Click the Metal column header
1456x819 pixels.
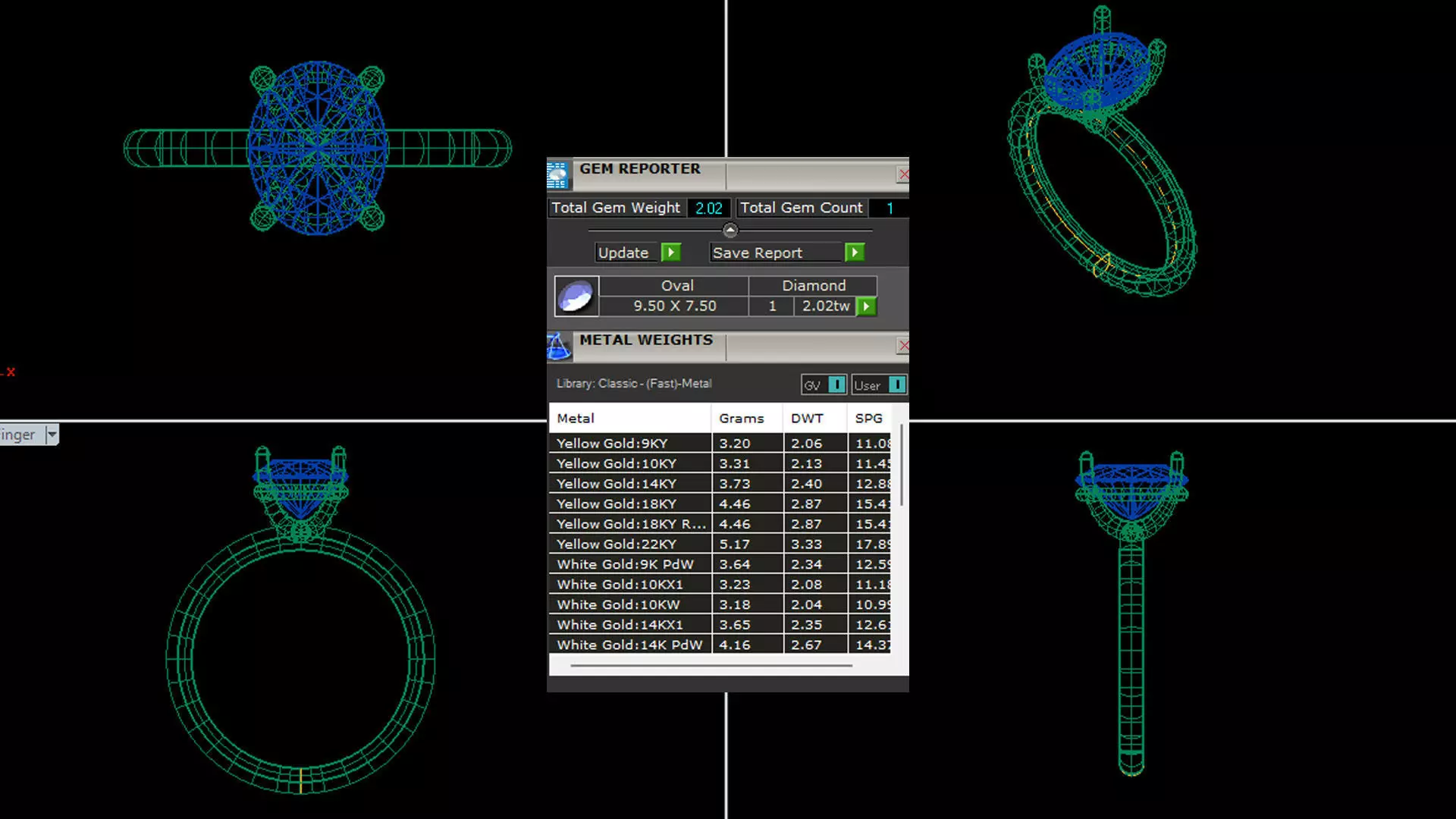[576, 419]
